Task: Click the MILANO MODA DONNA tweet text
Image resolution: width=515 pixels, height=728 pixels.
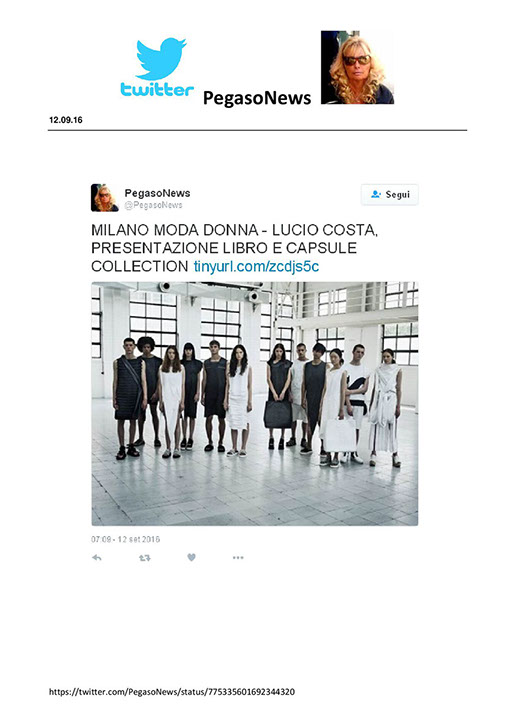Action: [235, 248]
